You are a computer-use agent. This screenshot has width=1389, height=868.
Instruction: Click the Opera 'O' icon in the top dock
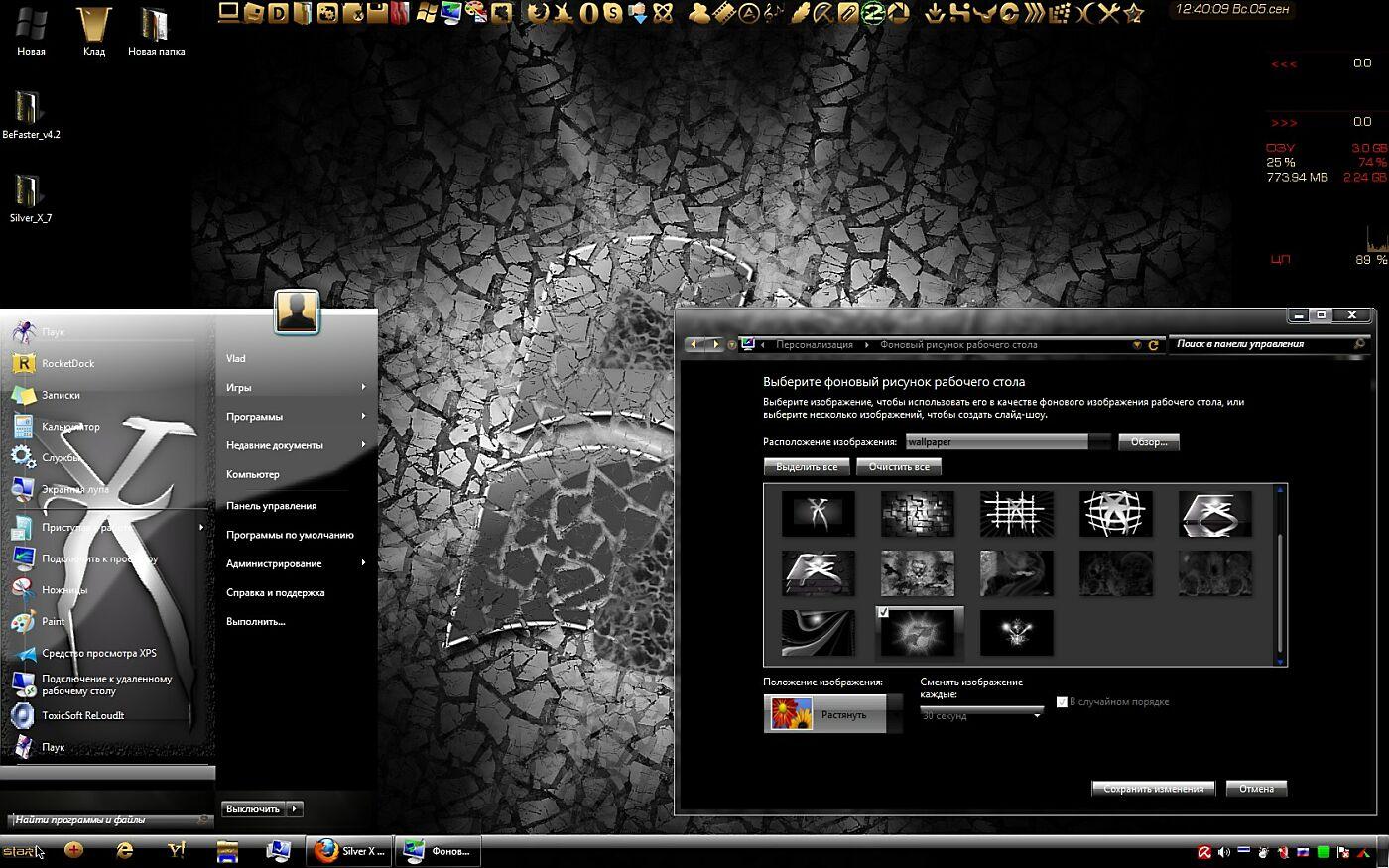[x=589, y=13]
